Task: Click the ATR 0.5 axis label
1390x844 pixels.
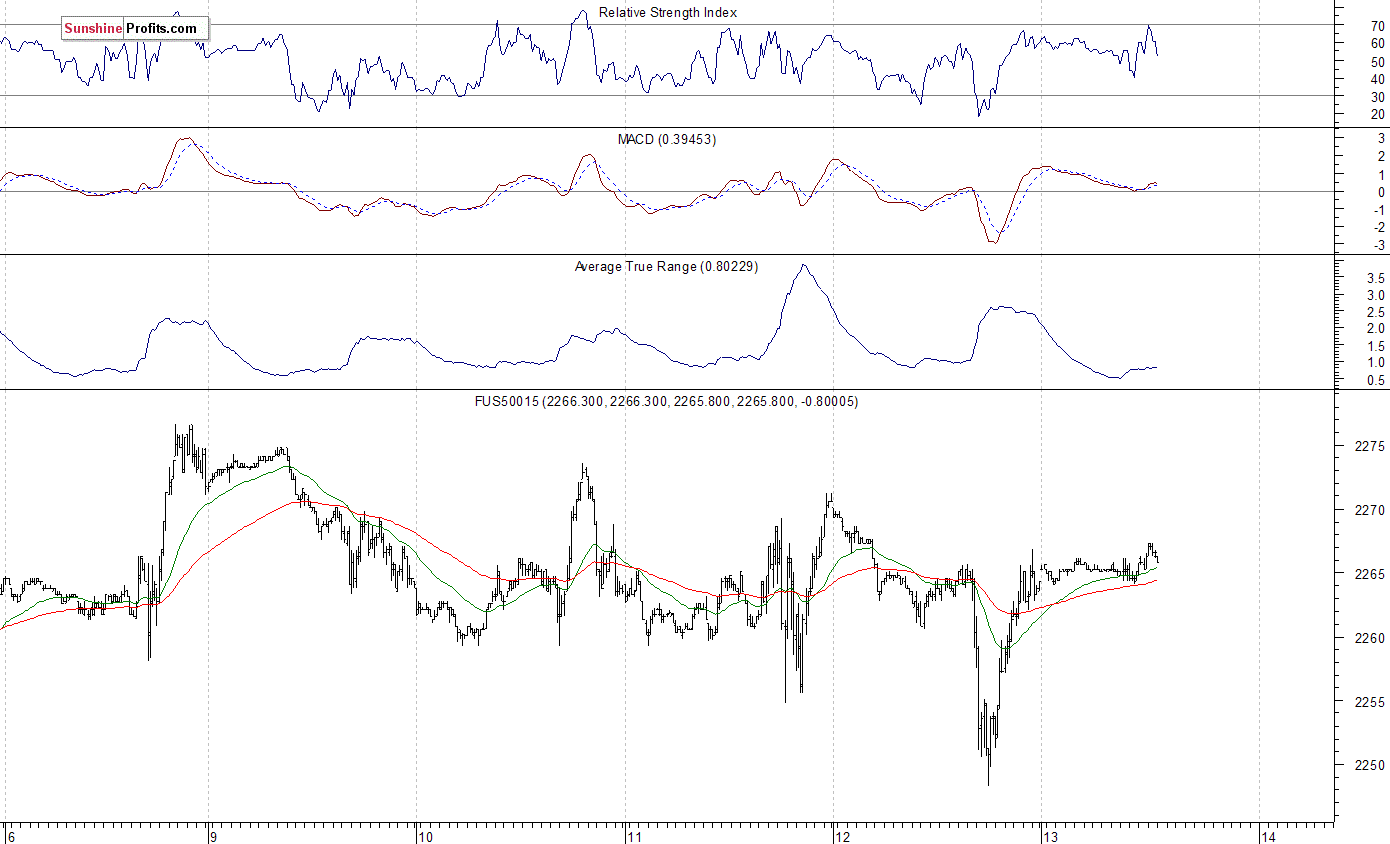Action: (x=1375, y=380)
